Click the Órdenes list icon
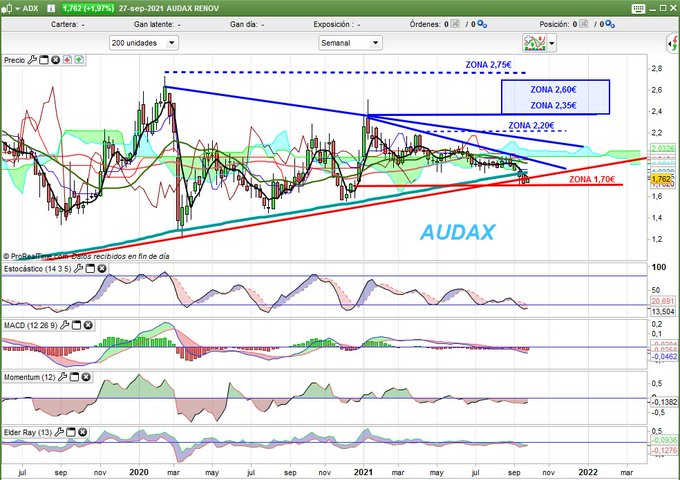The height and width of the screenshot is (480, 680). coord(455,24)
